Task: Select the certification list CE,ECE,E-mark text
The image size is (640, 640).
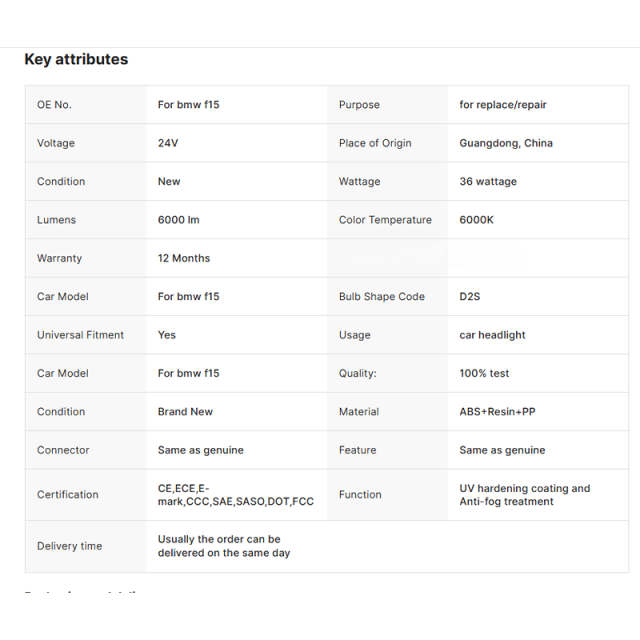Action: coord(236,495)
